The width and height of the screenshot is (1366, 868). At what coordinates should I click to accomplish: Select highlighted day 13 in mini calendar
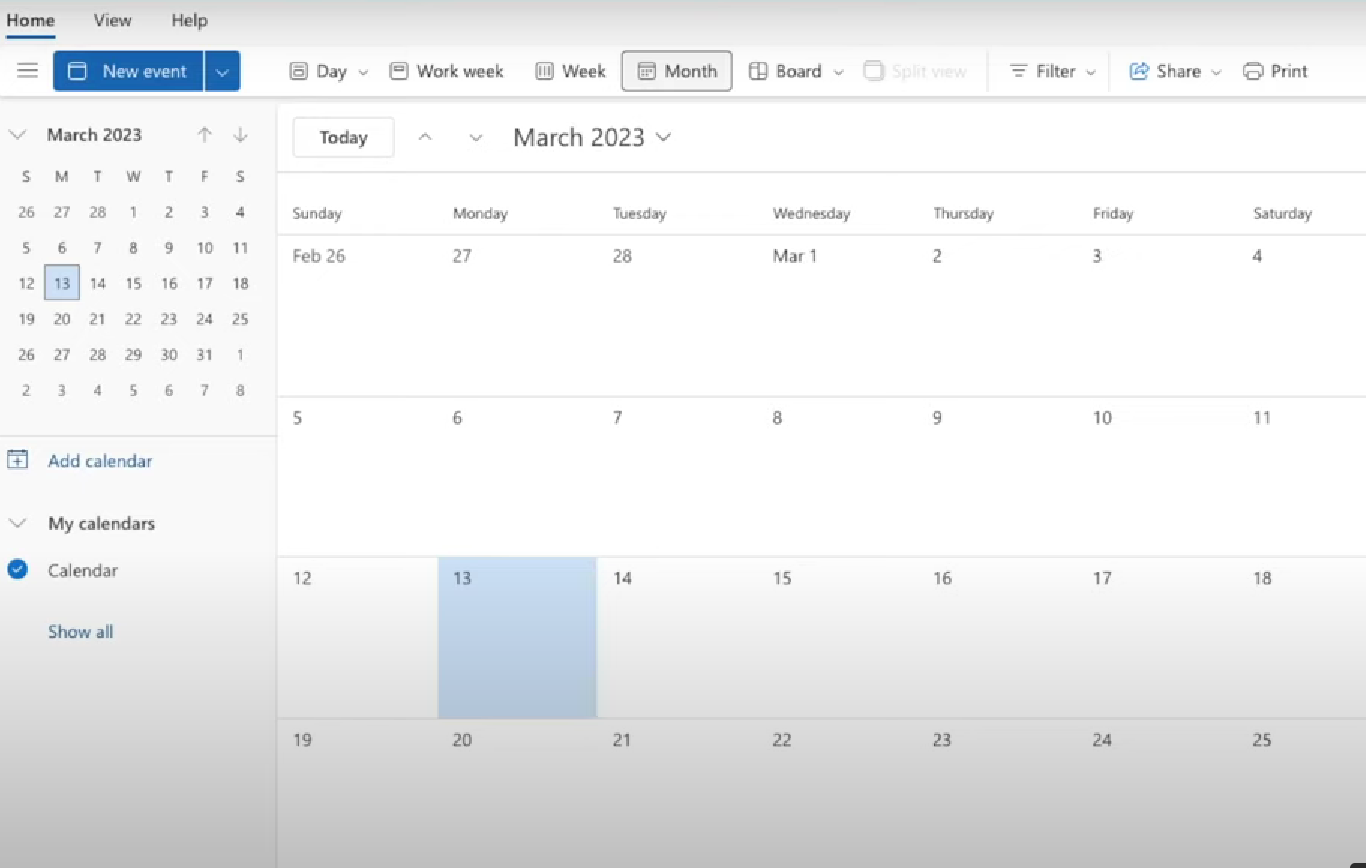coord(62,283)
